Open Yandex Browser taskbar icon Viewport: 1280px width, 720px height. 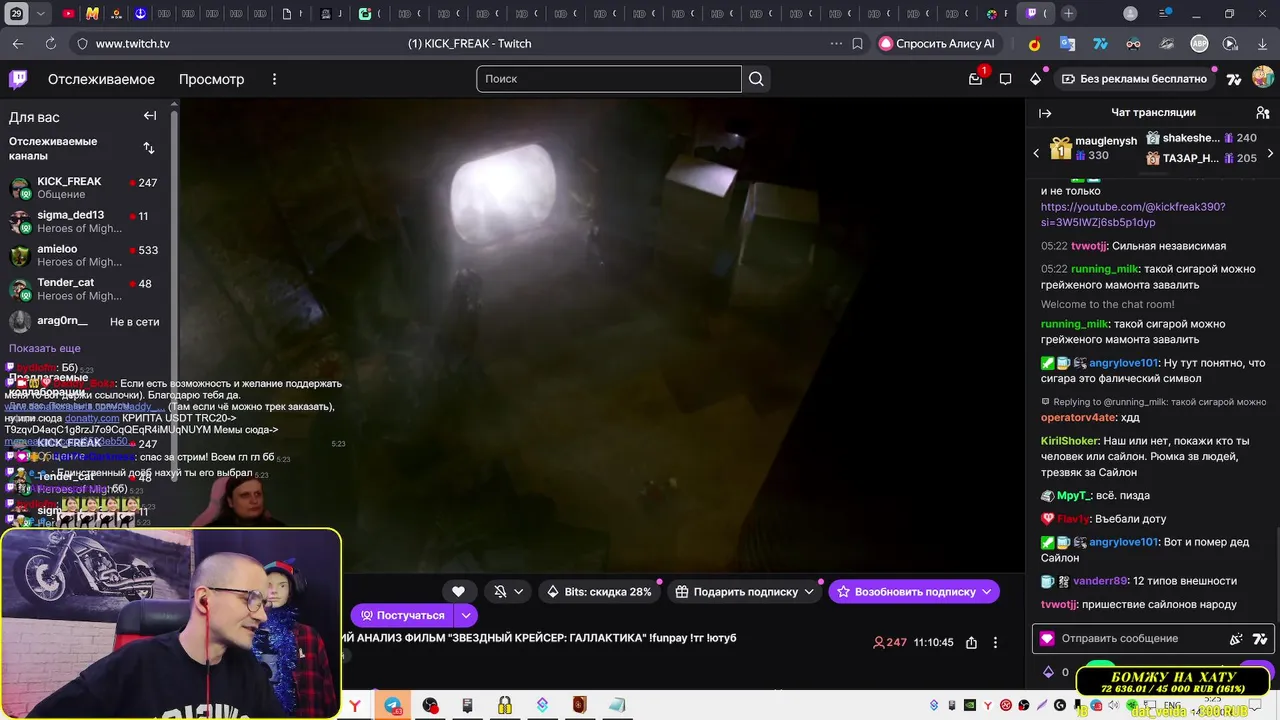coord(355,705)
